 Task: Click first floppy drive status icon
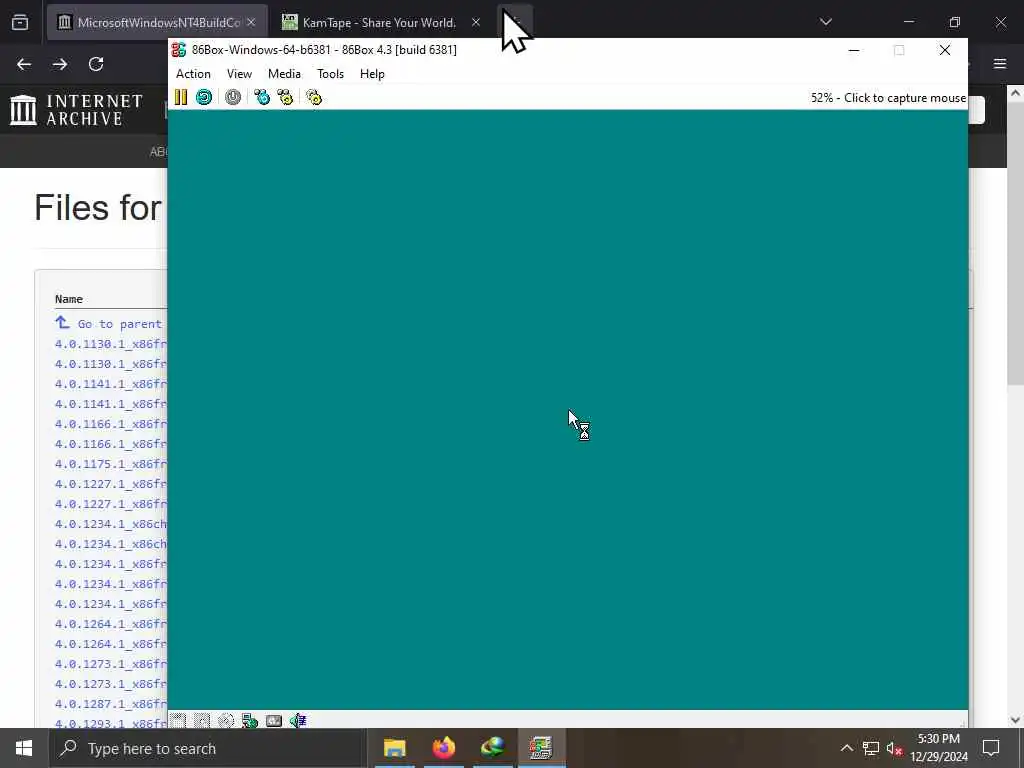click(178, 721)
